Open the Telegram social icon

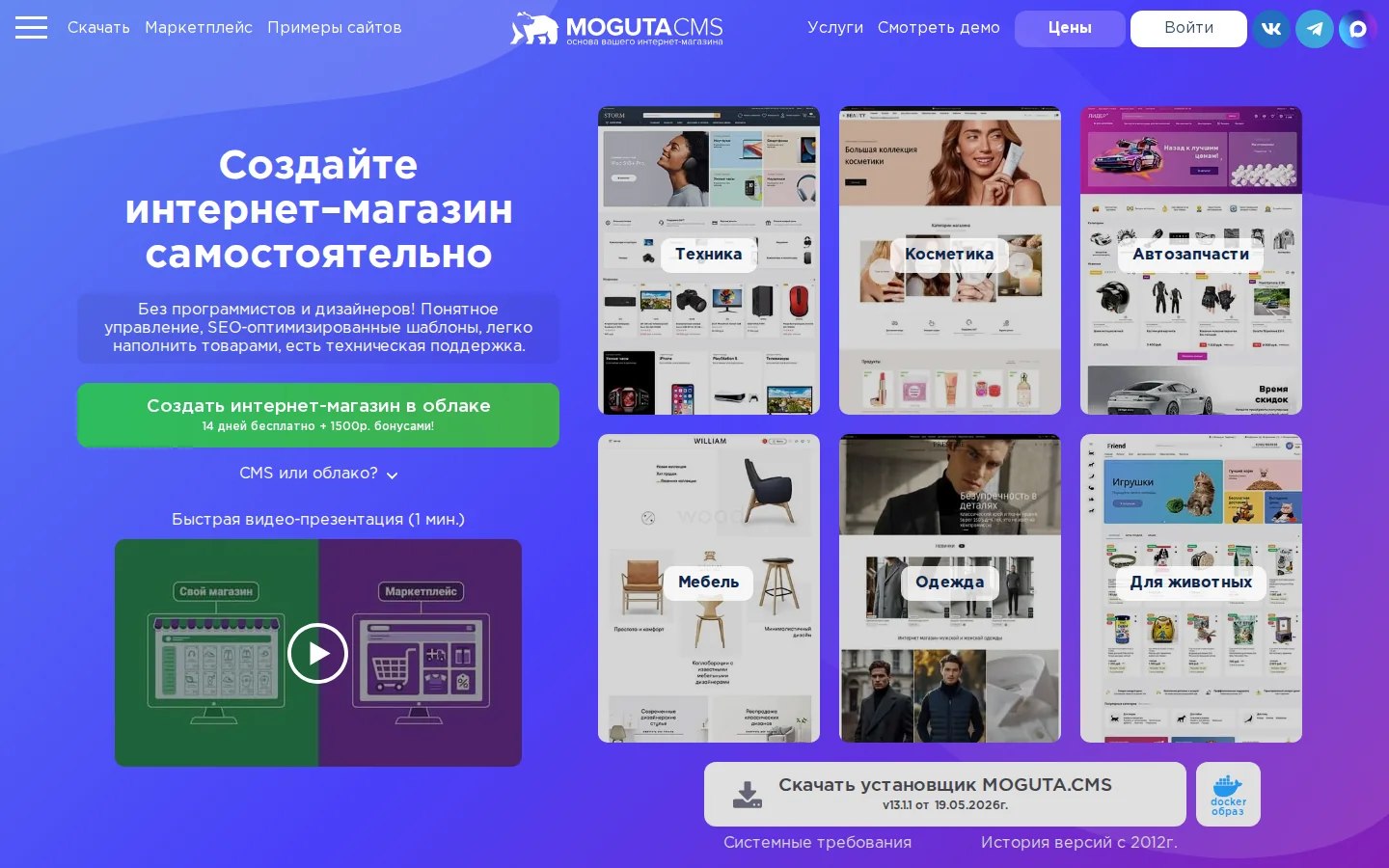[1314, 29]
